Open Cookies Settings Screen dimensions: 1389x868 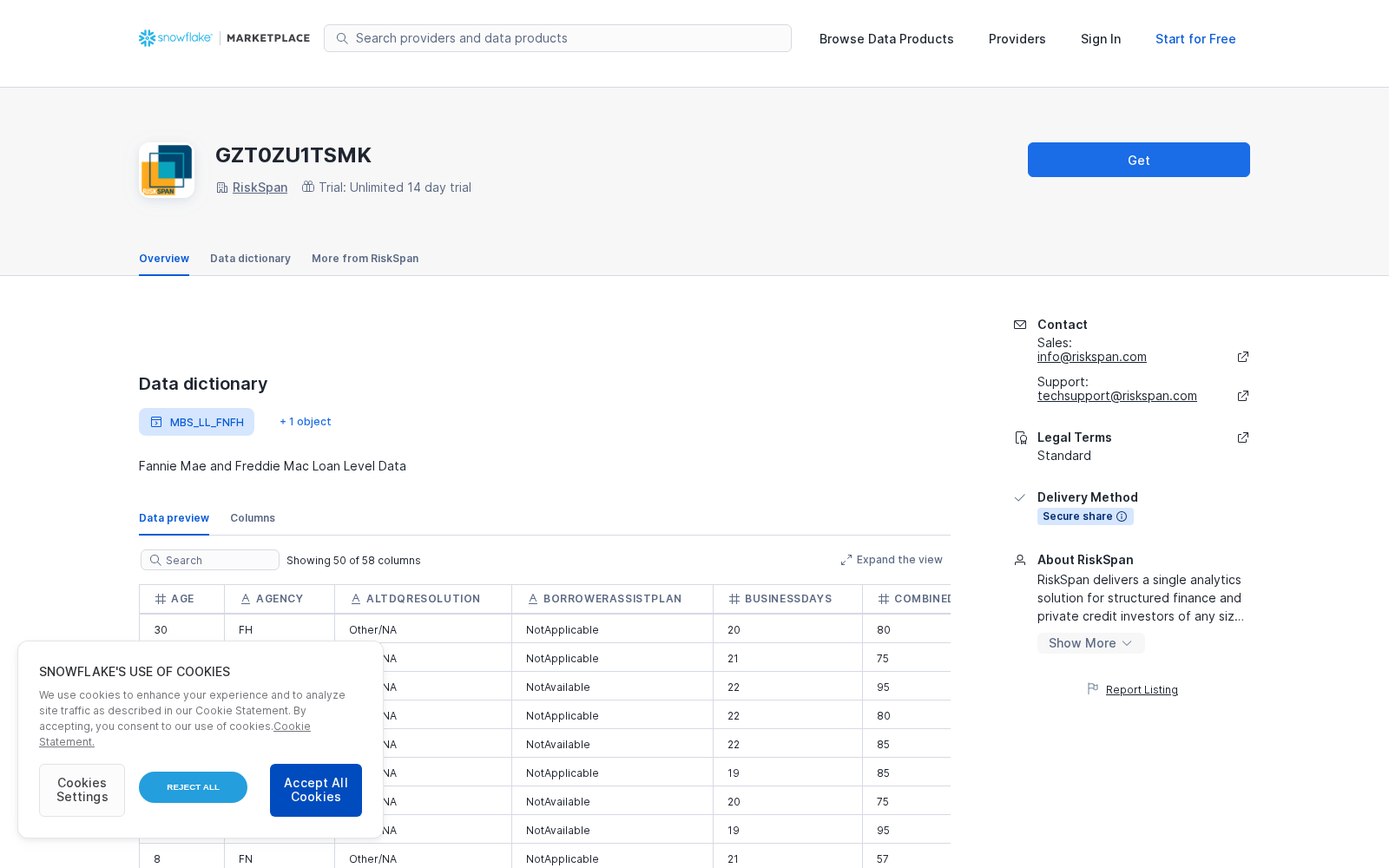(82, 790)
